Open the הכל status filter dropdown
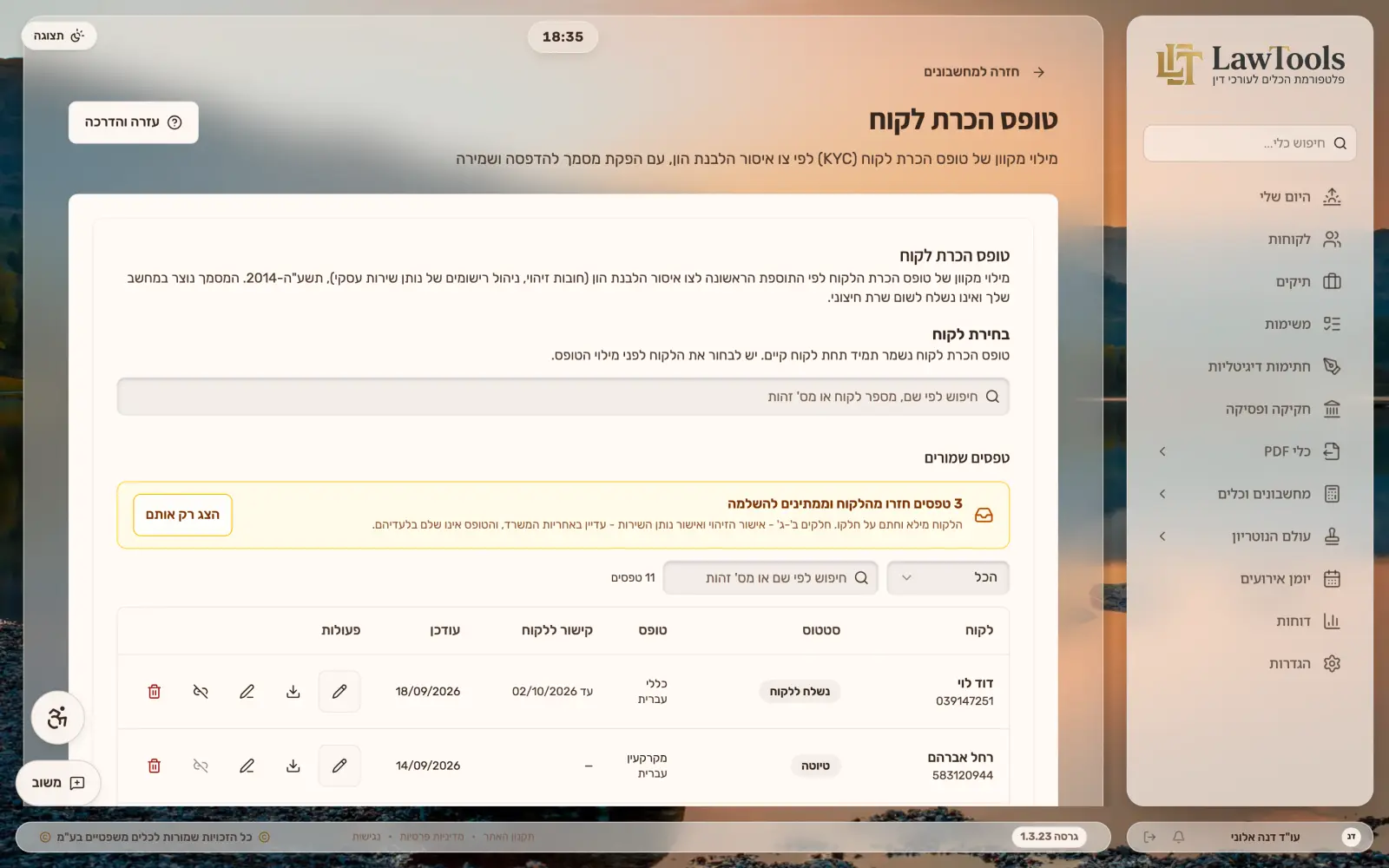 948,577
